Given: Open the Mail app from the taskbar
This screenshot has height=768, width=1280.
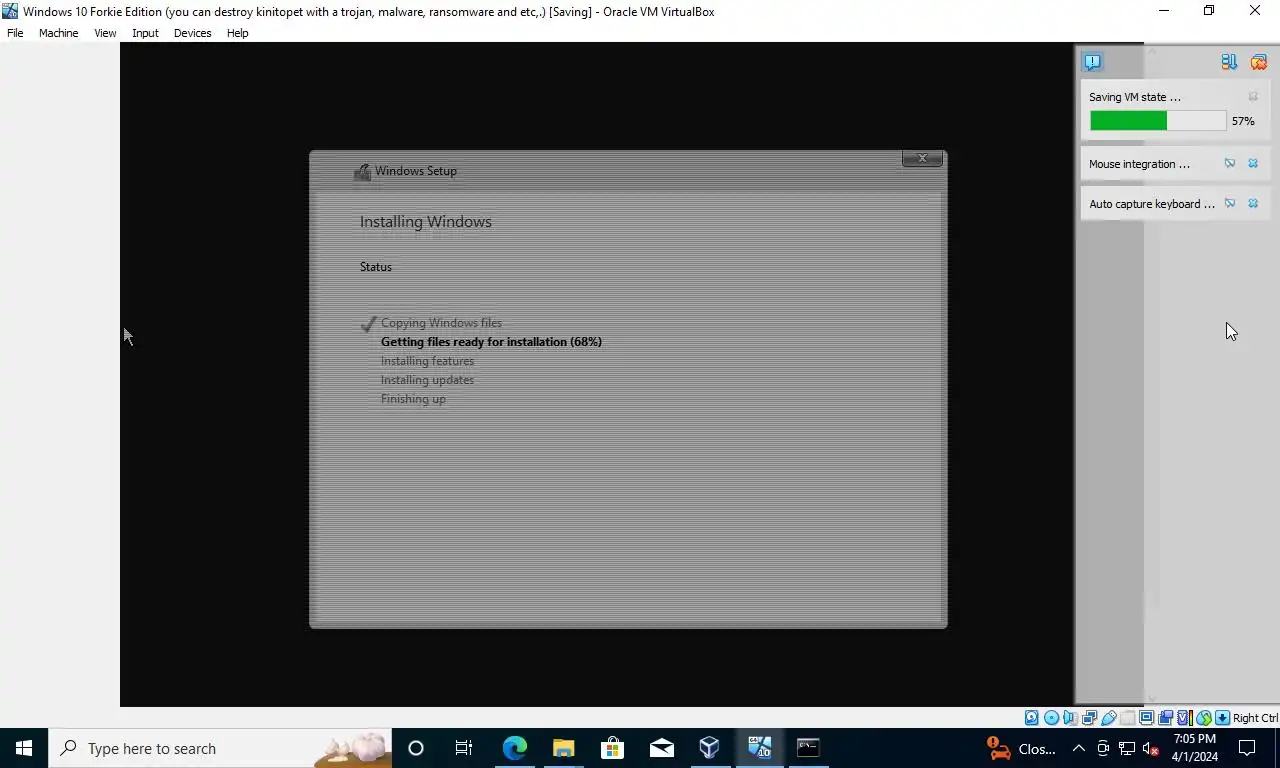Looking at the screenshot, I should (x=661, y=748).
